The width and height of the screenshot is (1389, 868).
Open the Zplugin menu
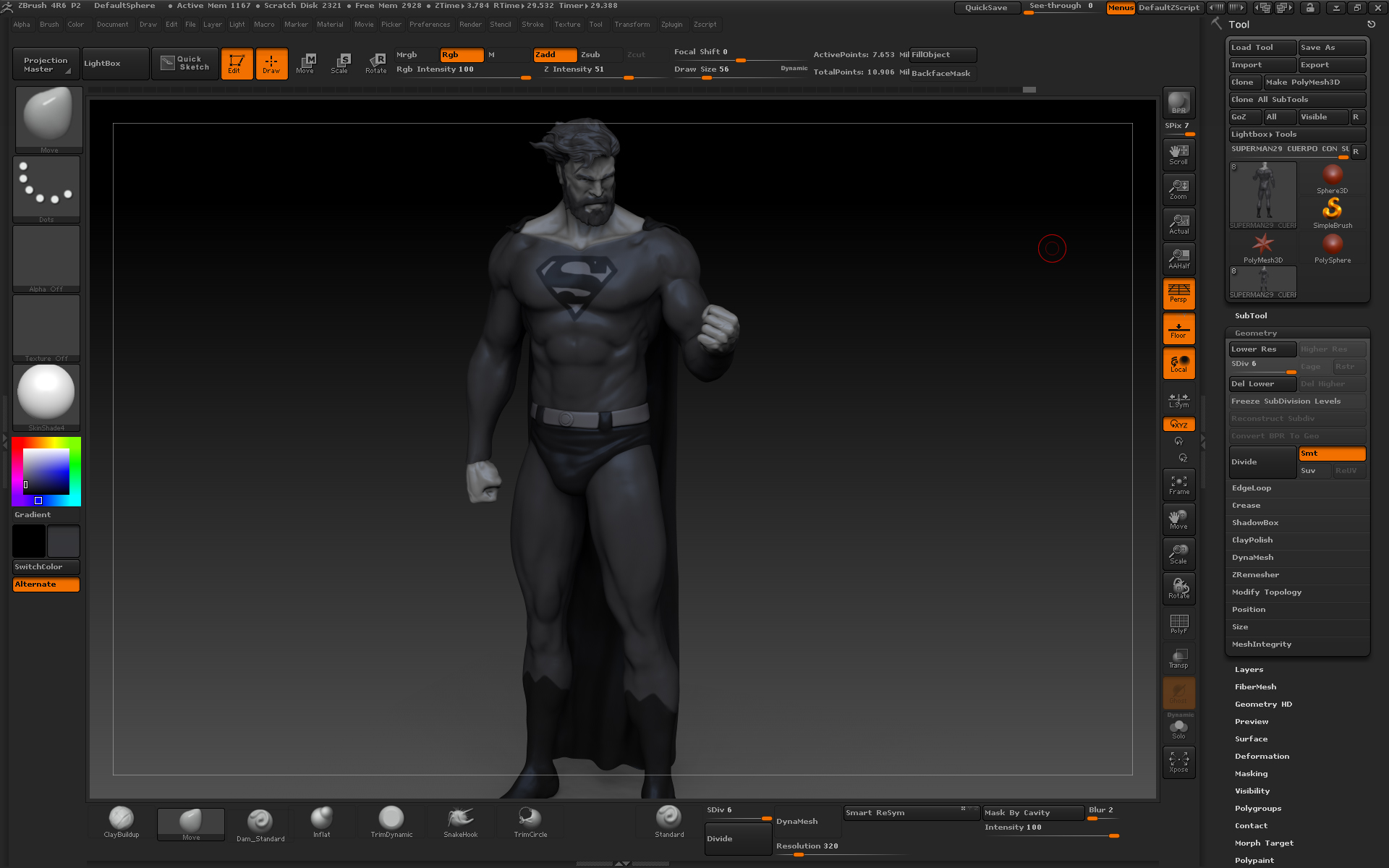coord(671,25)
